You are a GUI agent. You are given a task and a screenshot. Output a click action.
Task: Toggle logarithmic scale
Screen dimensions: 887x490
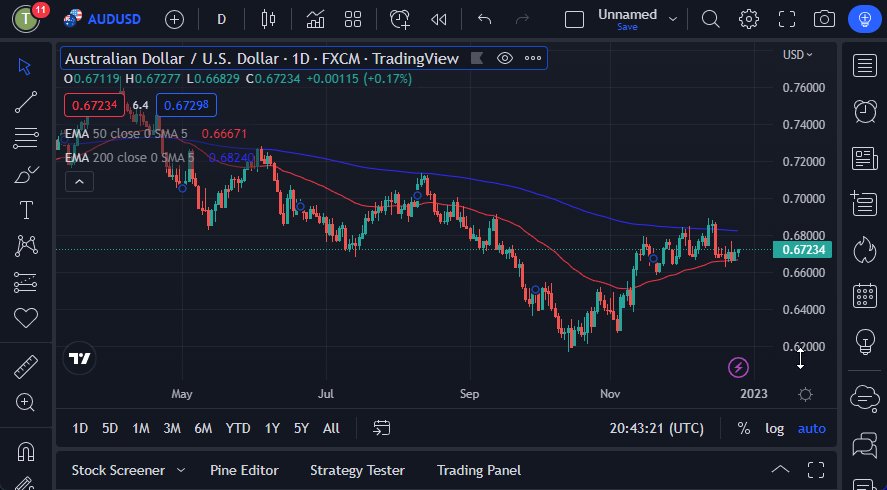tap(775, 428)
